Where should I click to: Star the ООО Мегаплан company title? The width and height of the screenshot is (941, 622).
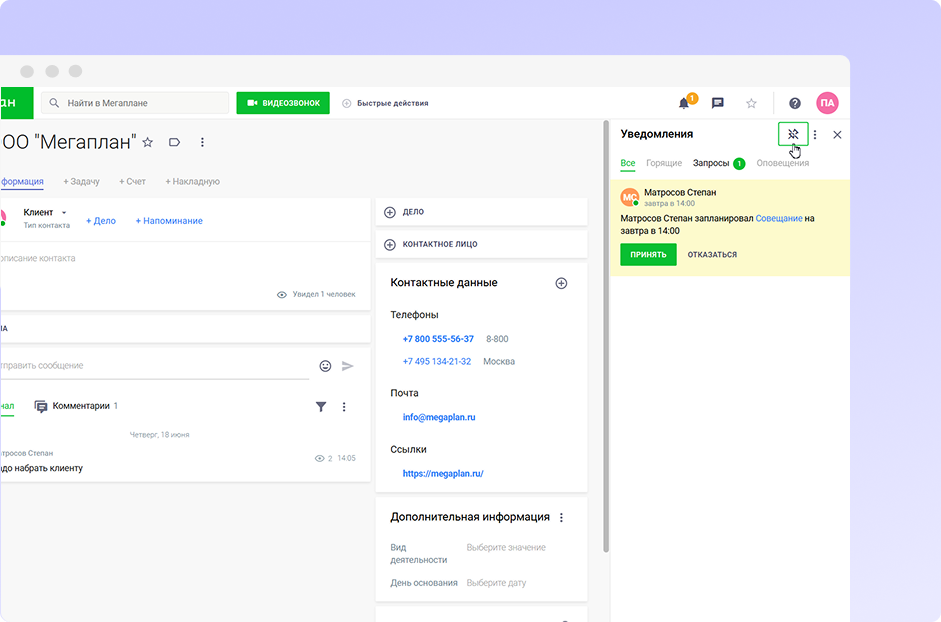(148, 142)
